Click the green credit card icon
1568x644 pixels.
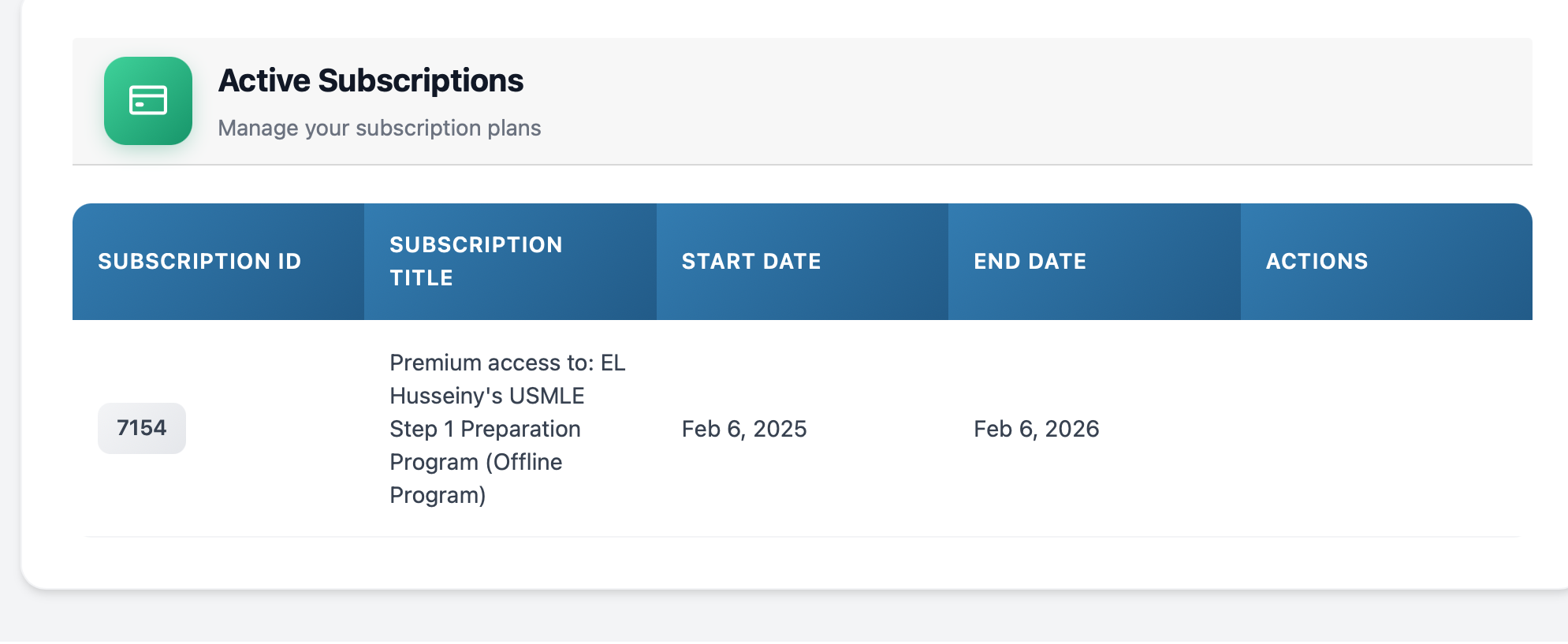148,101
